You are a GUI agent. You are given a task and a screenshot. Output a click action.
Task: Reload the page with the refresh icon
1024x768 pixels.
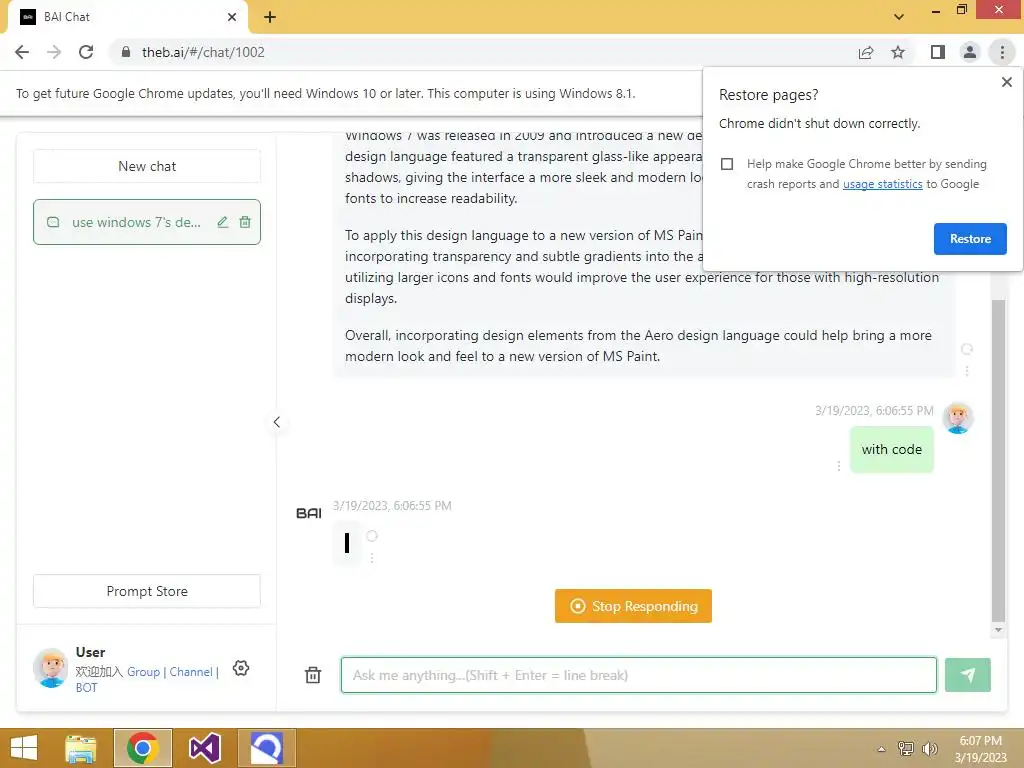tap(86, 52)
